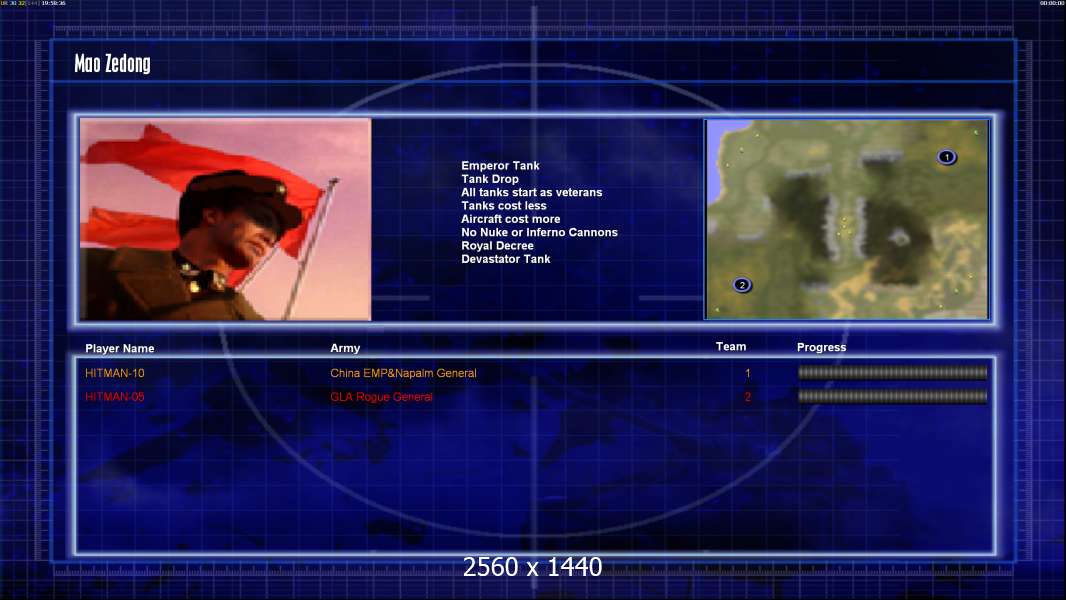Click the 'Army' column header
Image resolution: width=1066 pixels, height=600 pixels.
click(345, 348)
